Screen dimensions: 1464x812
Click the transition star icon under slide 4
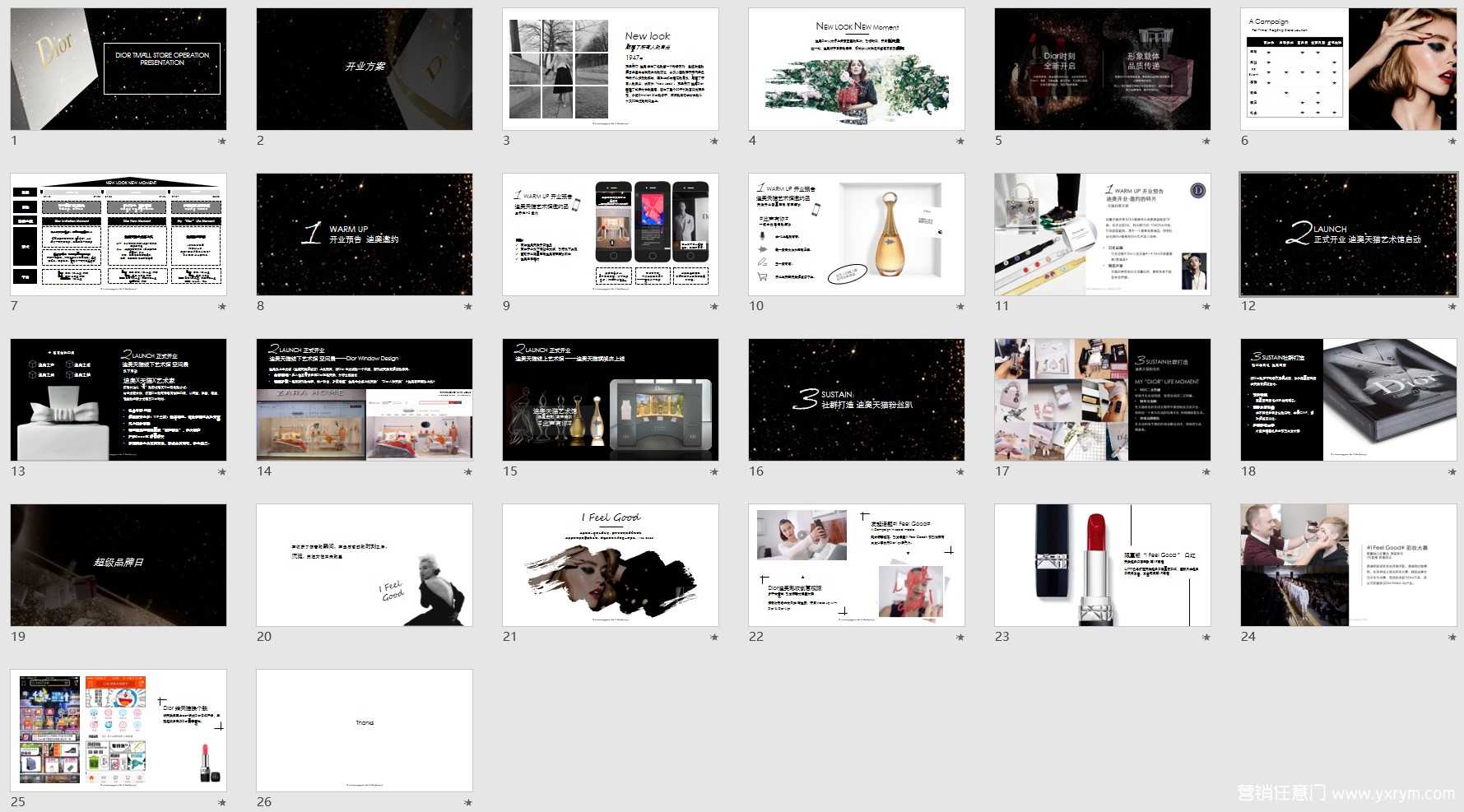[960, 142]
